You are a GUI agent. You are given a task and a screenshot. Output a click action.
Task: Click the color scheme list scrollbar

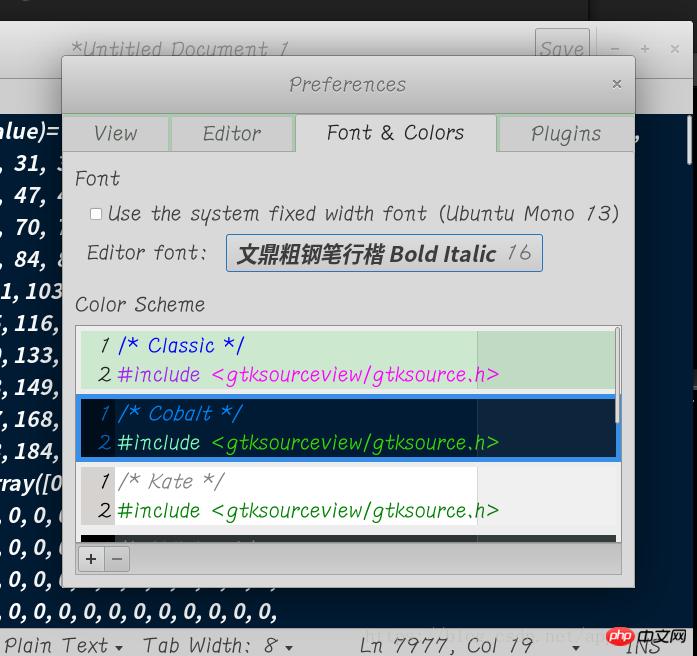618,380
